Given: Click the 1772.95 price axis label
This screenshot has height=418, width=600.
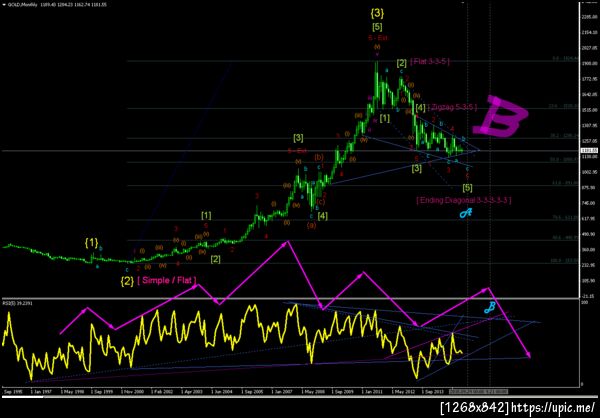Looking at the screenshot, I should pyautogui.click(x=592, y=79).
